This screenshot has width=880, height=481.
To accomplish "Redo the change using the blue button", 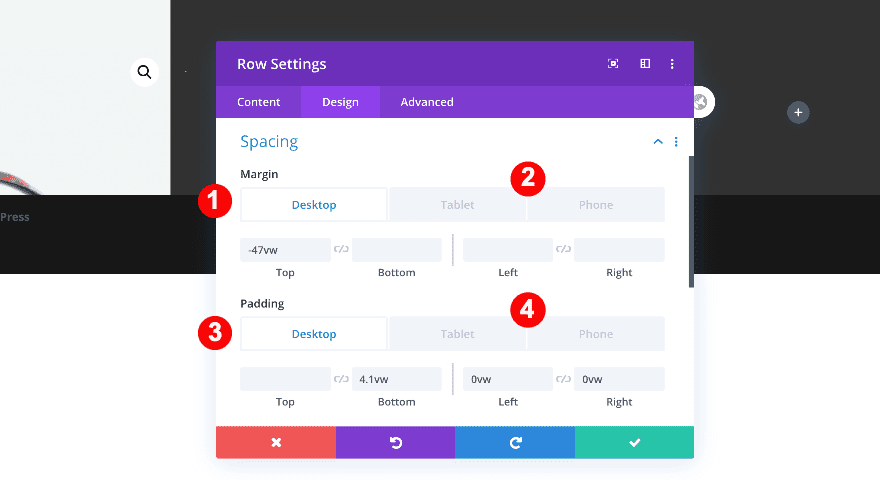I will pyautogui.click(x=515, y=442).
